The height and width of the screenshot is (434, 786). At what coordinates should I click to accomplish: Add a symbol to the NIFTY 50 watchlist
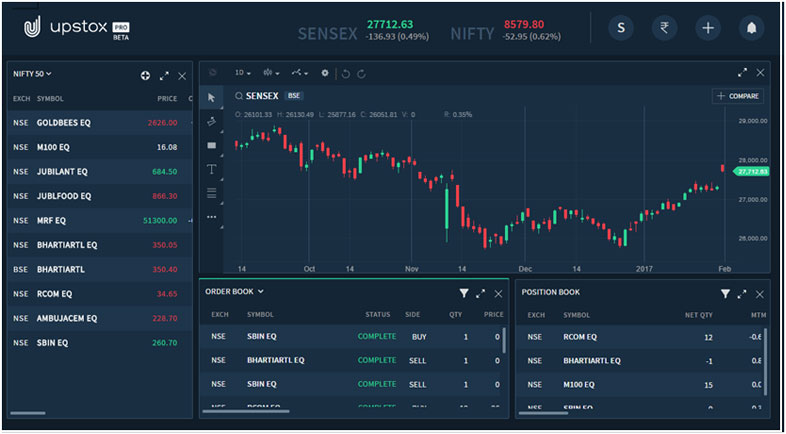[145, 76]
